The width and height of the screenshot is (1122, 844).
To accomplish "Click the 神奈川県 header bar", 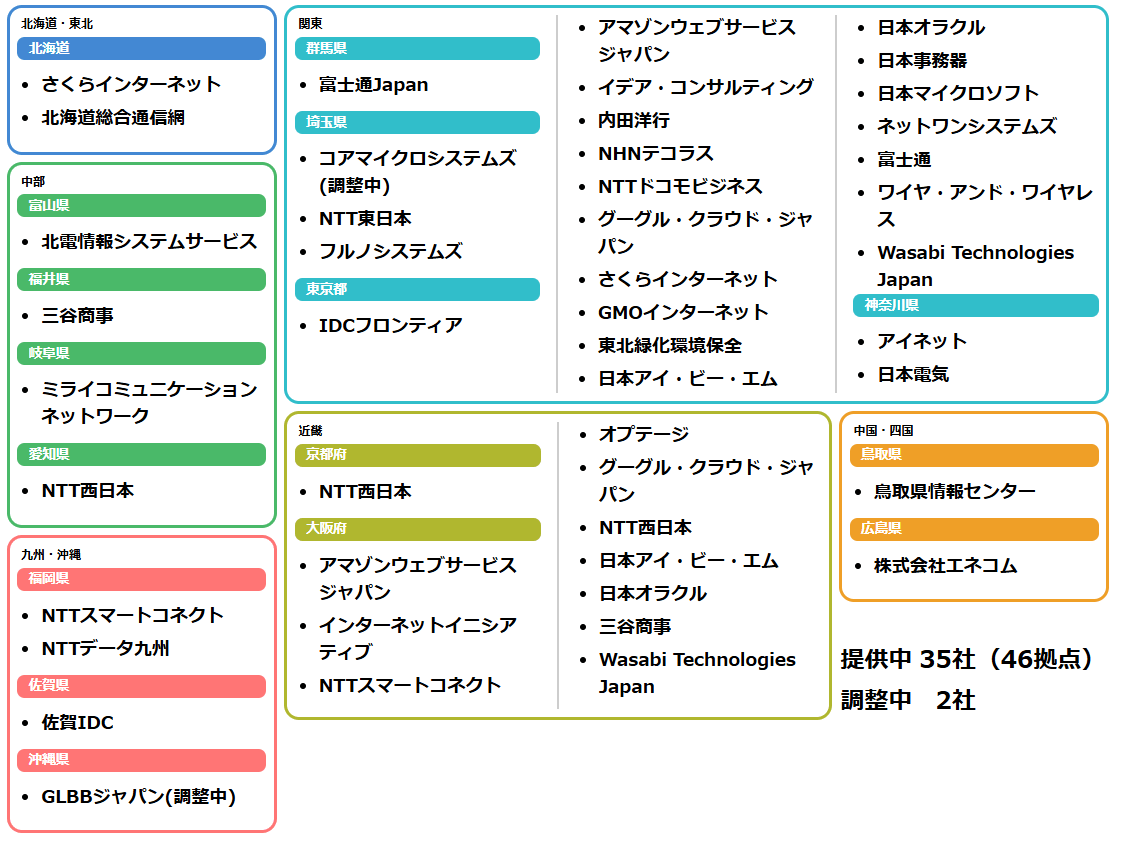I will pyautogui.click(x=976, y=306).
